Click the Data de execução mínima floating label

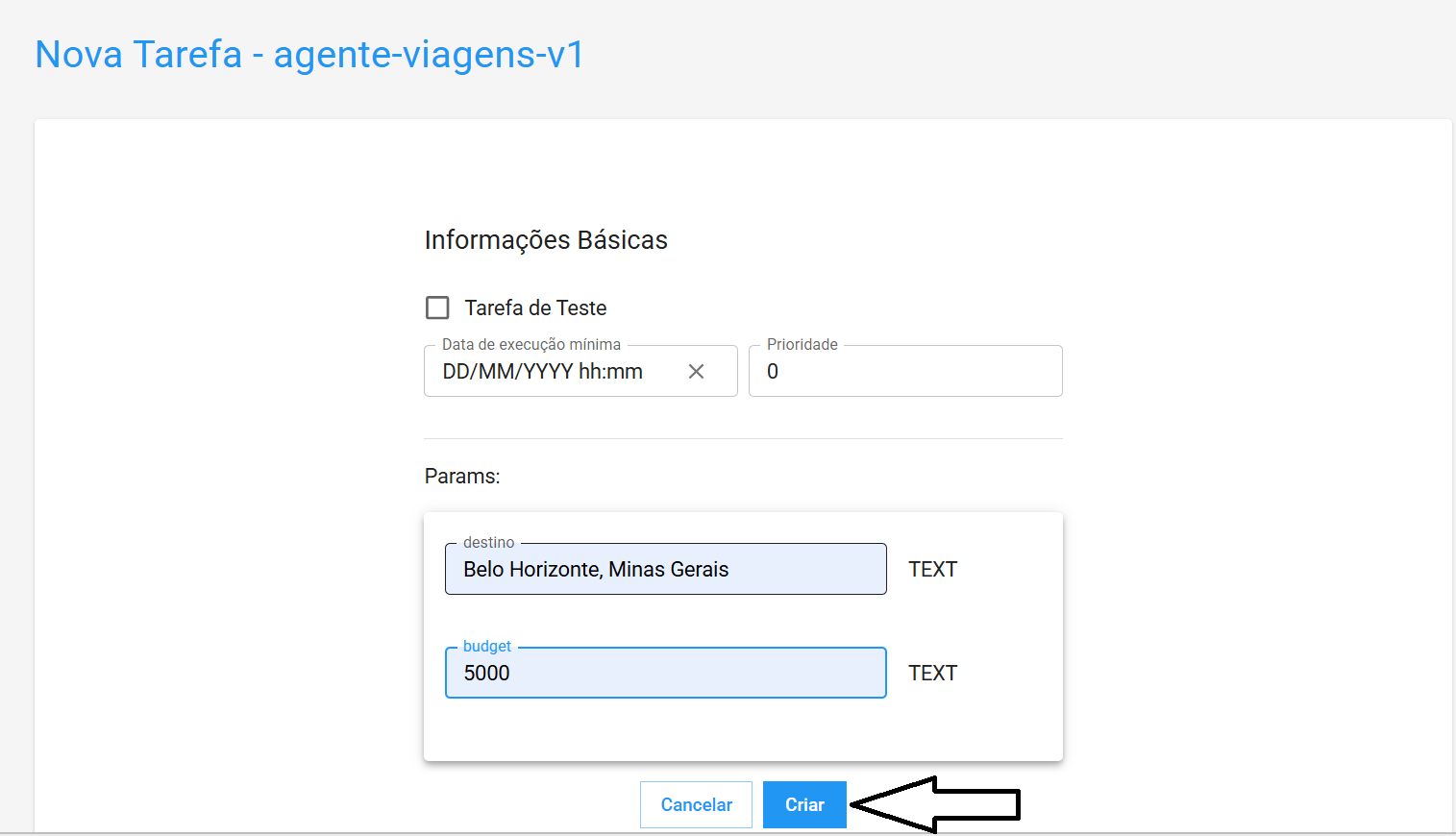click(x=531, y=345)
